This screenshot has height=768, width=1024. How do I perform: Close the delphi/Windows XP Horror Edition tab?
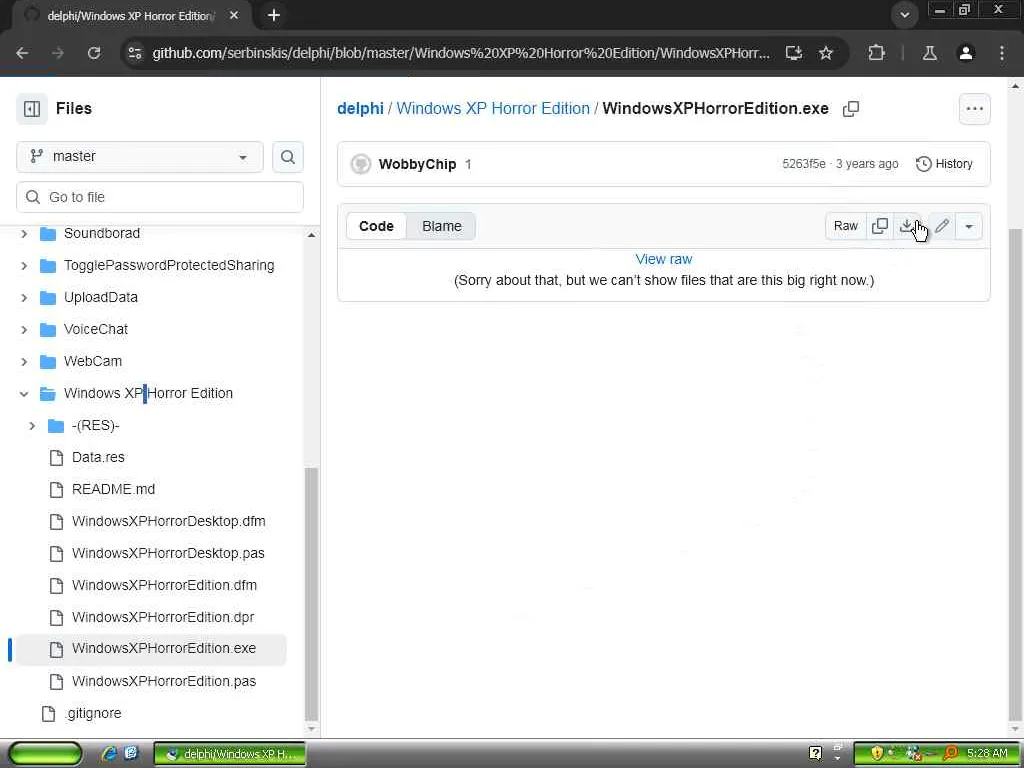coord(234,15)
